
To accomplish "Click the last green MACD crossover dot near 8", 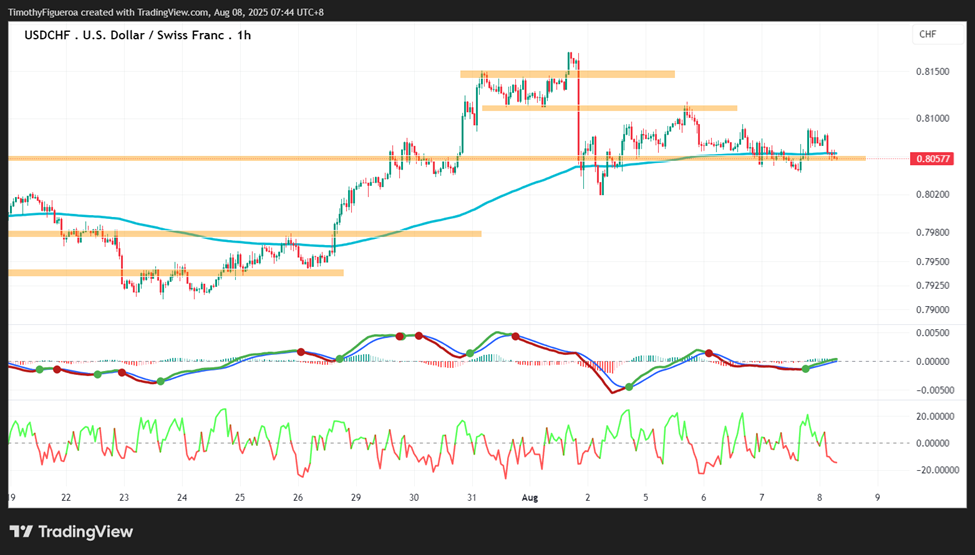I will [x=805, y=369].
